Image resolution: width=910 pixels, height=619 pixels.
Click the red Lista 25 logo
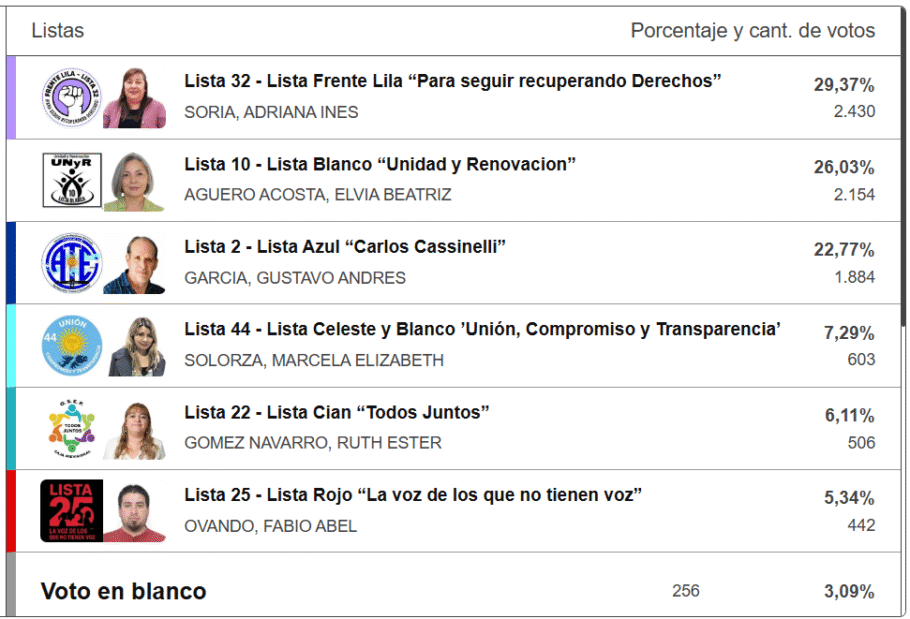coord(72,511)
